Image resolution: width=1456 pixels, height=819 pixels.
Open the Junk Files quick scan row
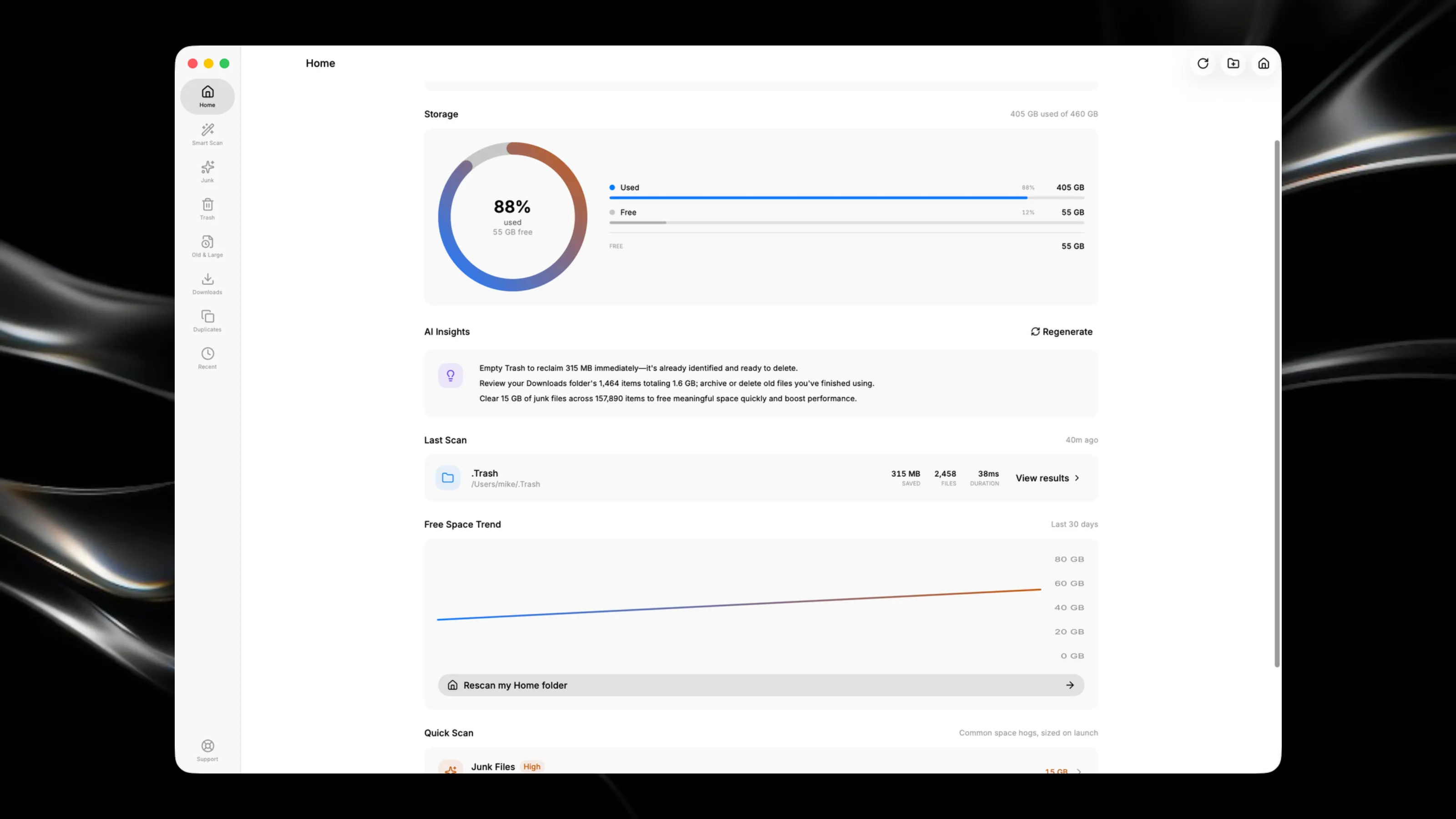click(761, 761)
